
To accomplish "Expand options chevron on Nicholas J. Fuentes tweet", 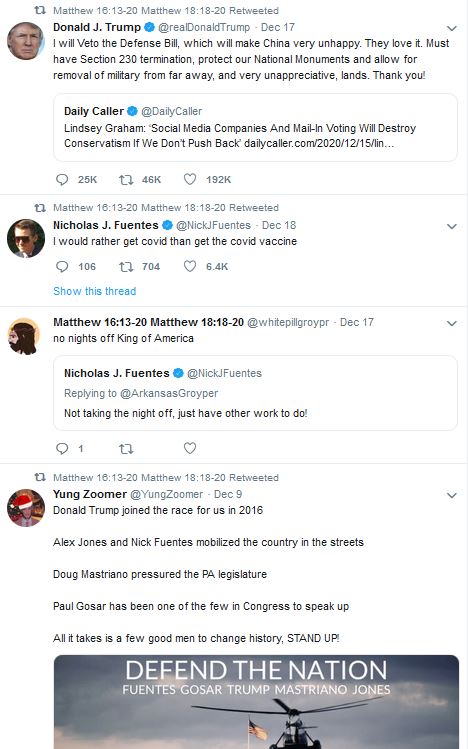I will pos(452,226).
